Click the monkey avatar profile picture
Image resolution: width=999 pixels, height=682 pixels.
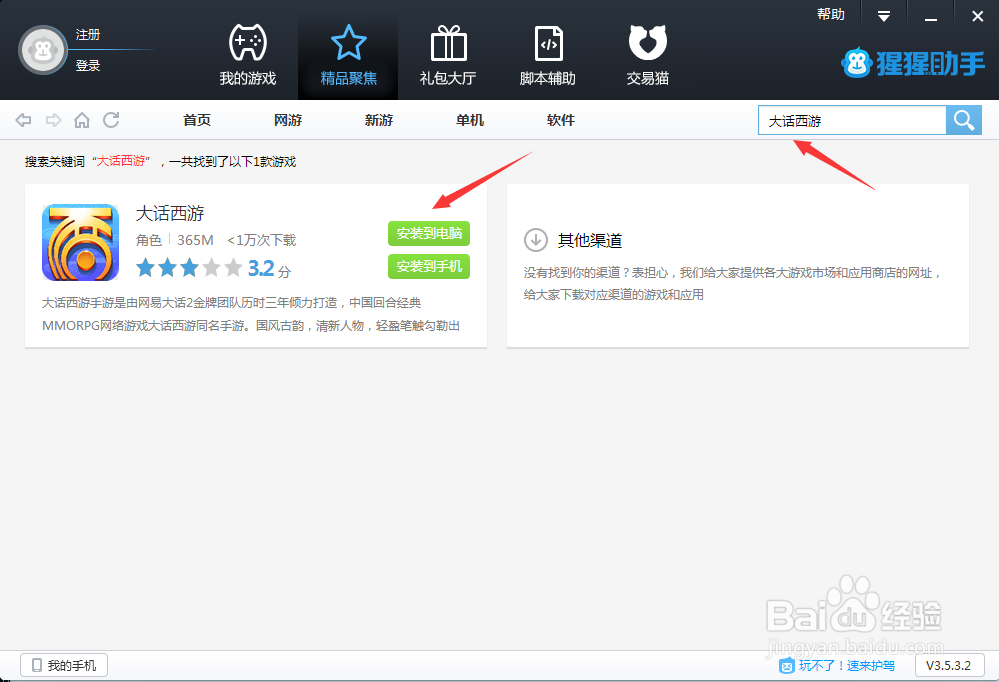[x=43, y=50]
